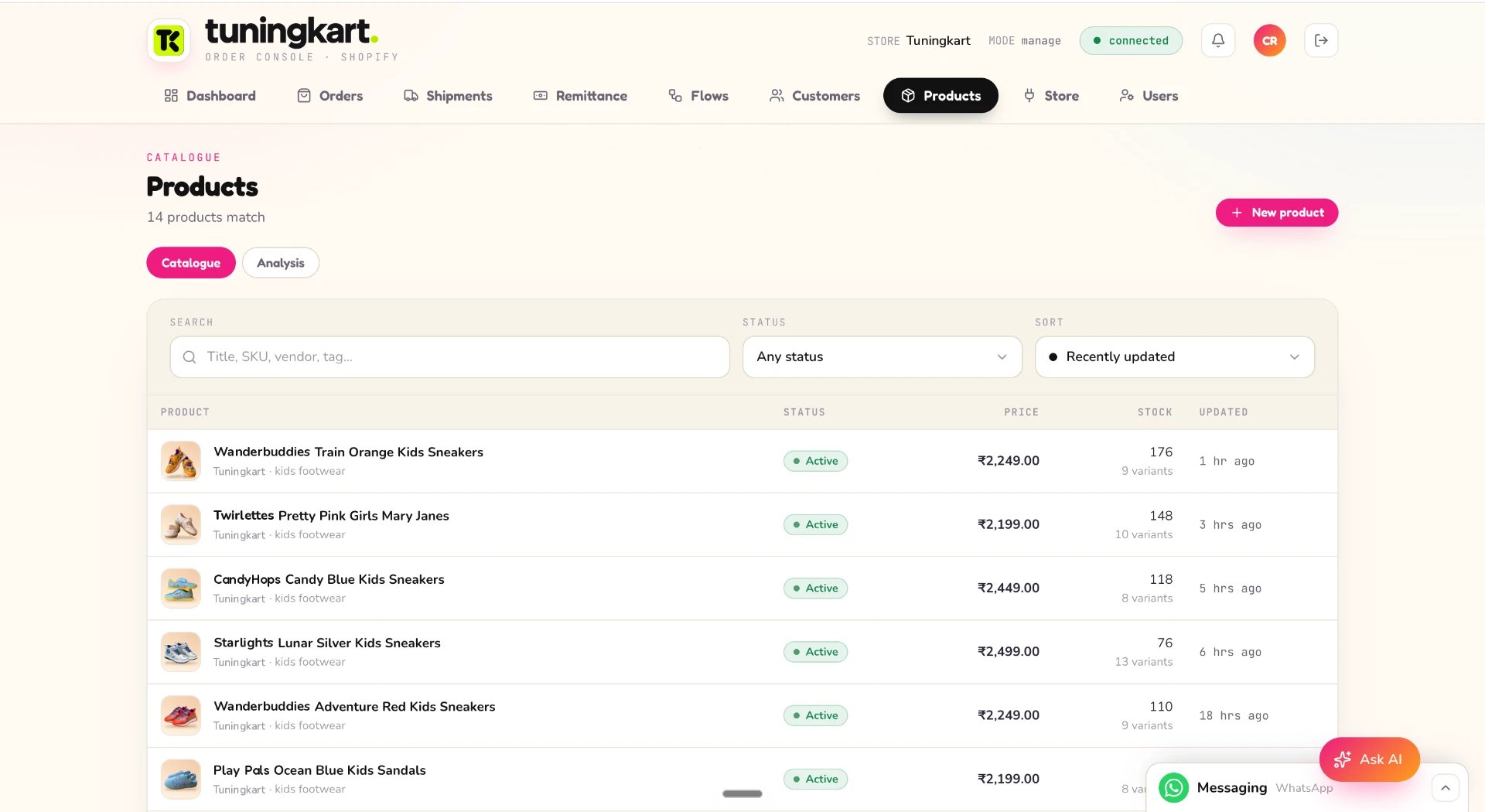
Task: Open CandyHops Candy Blue Kids Sneakers title
Action: [x=329, y=579]
